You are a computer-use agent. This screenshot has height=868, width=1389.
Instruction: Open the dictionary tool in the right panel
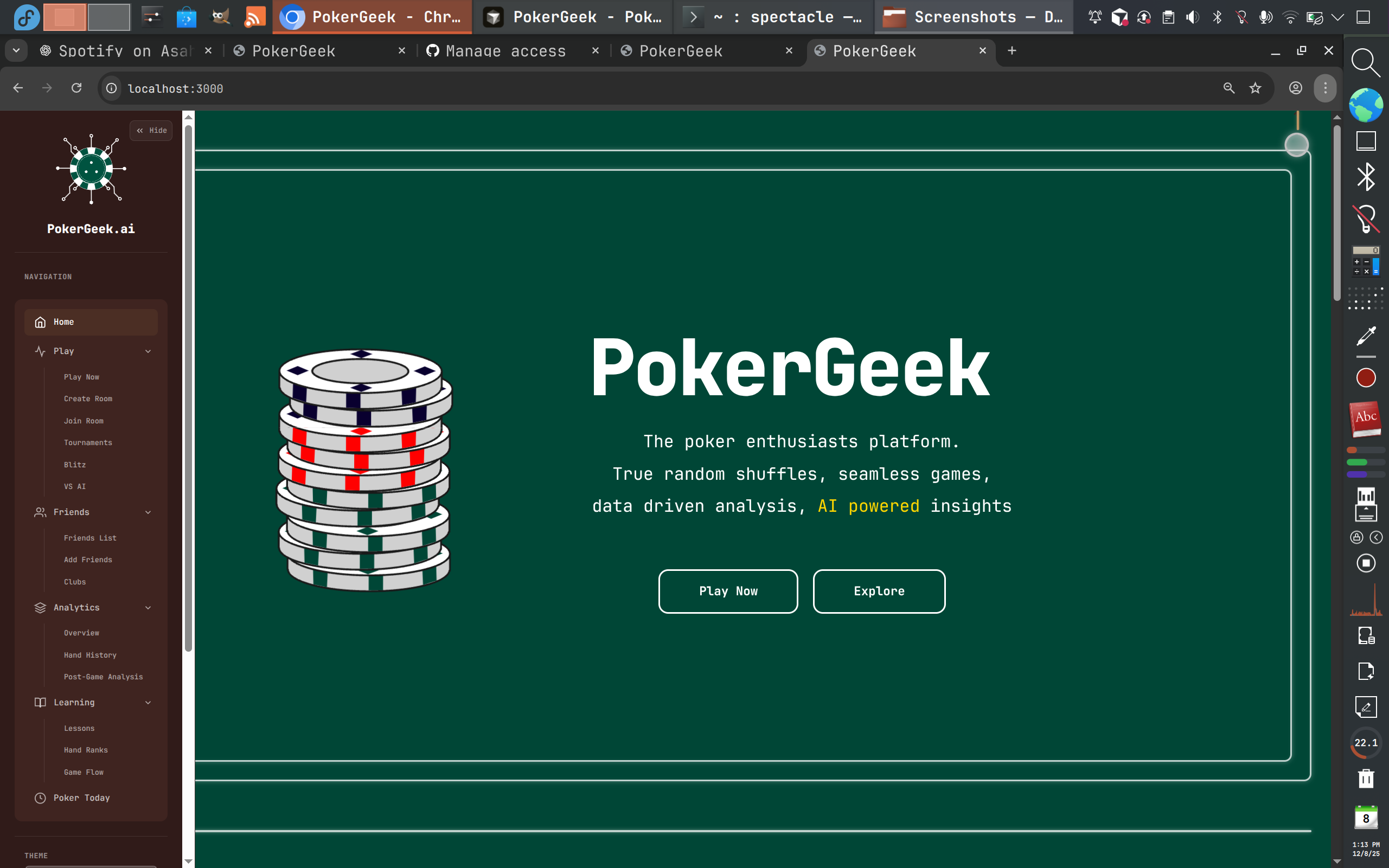tap(1366, 419)
